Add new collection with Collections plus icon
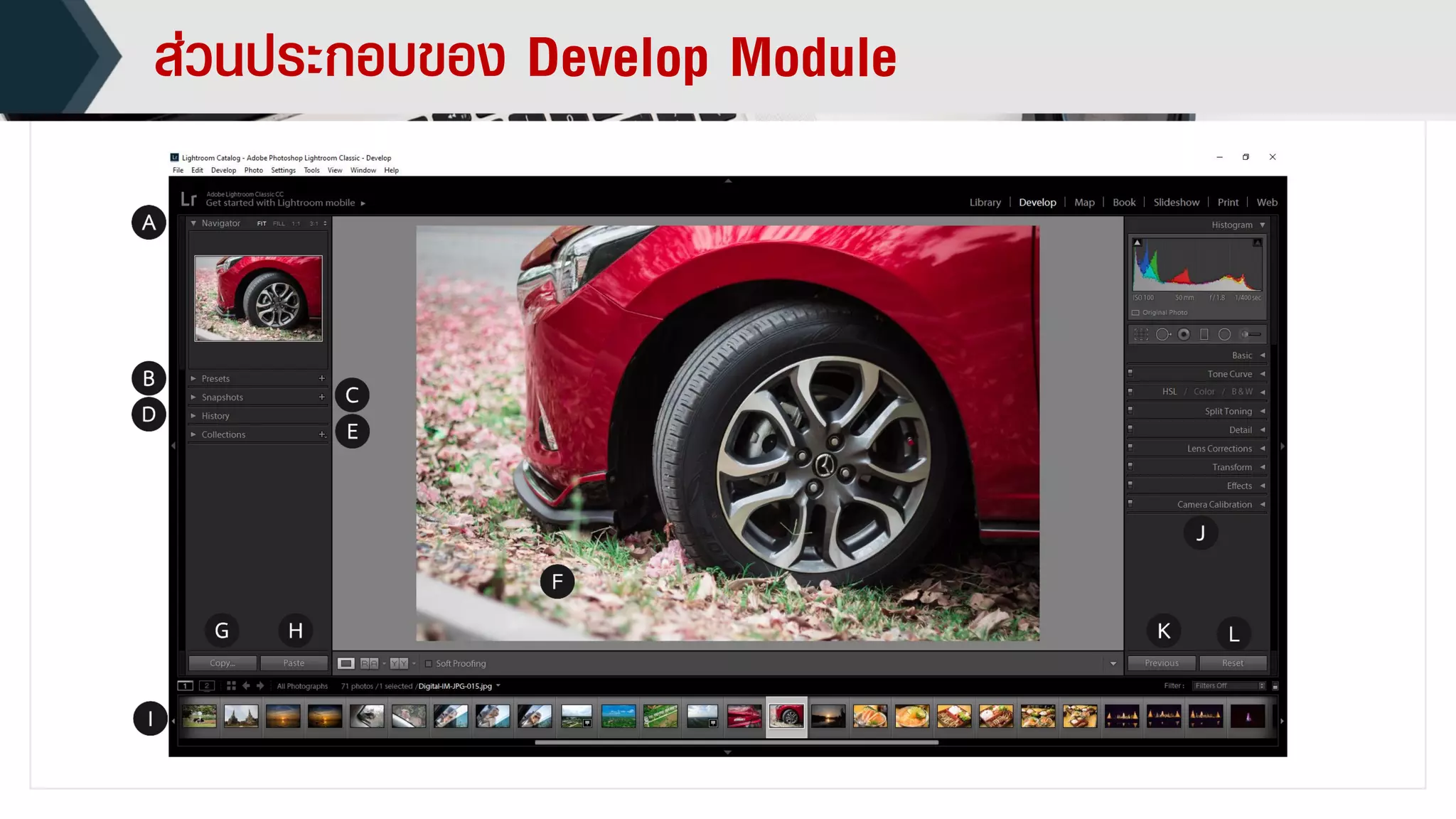Screen dimensions: 1456x819 tap(322, 434)
